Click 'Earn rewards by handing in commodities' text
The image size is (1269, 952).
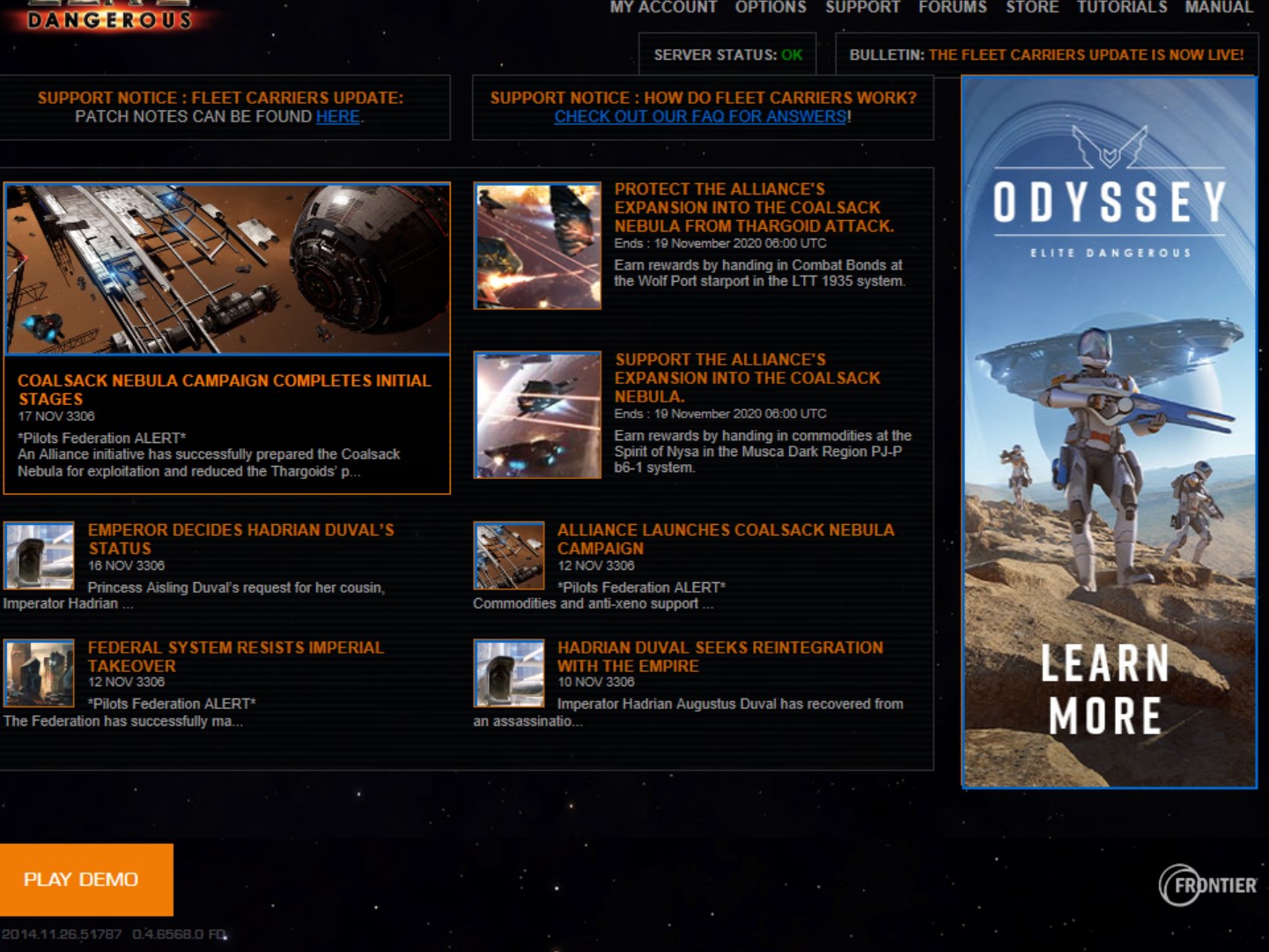click(763, 451)
